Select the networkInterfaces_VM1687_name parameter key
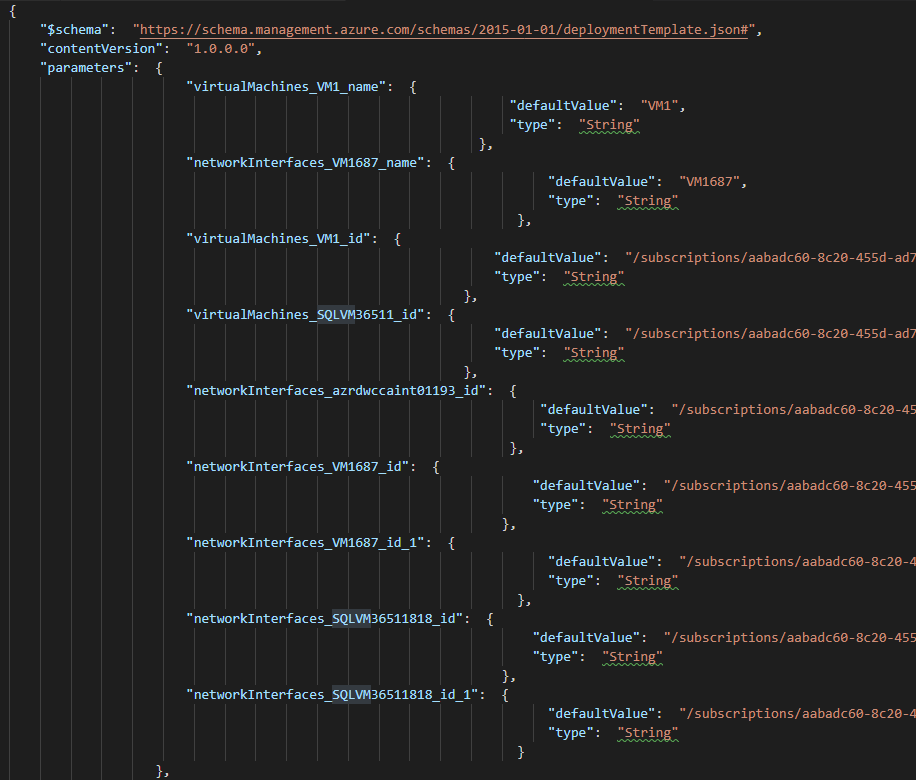 pyautogui.click(x=308, y=163)
